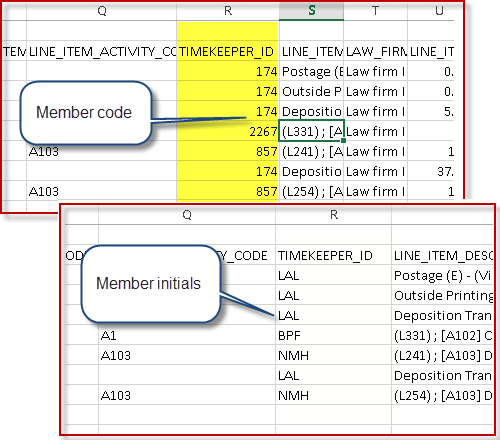Click A103 beside NMH in (L241) row, bottom sheet
The image size is (500, 440).
pyautogui.click(x=187, y=355)
